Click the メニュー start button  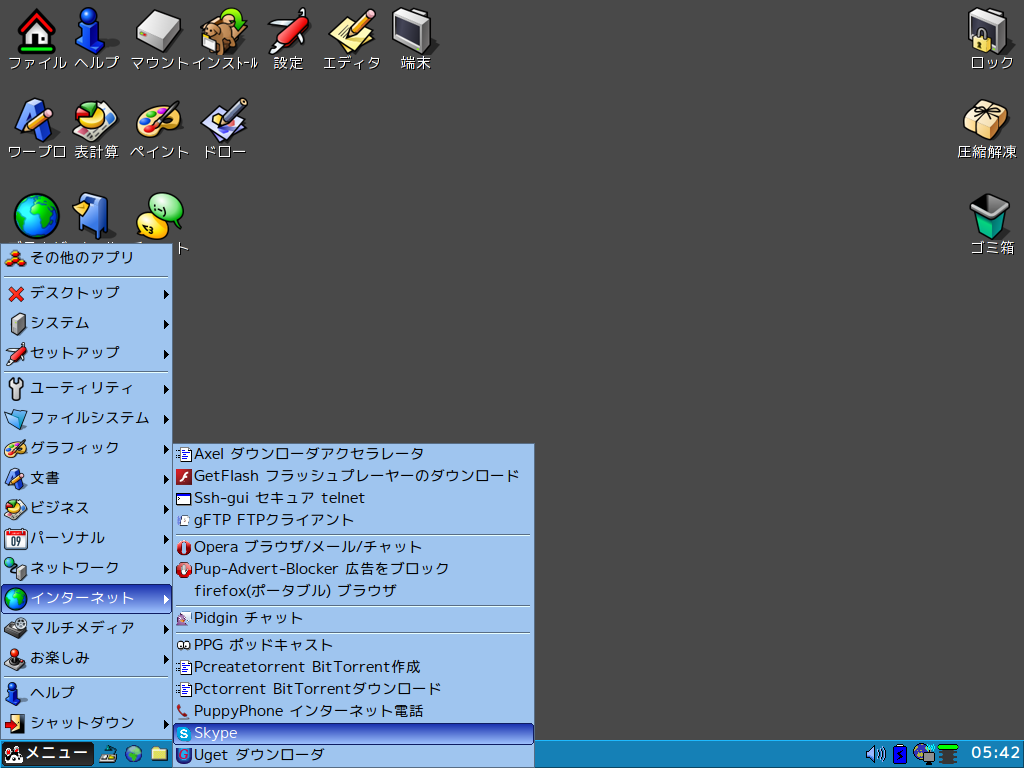coord(47,754)
